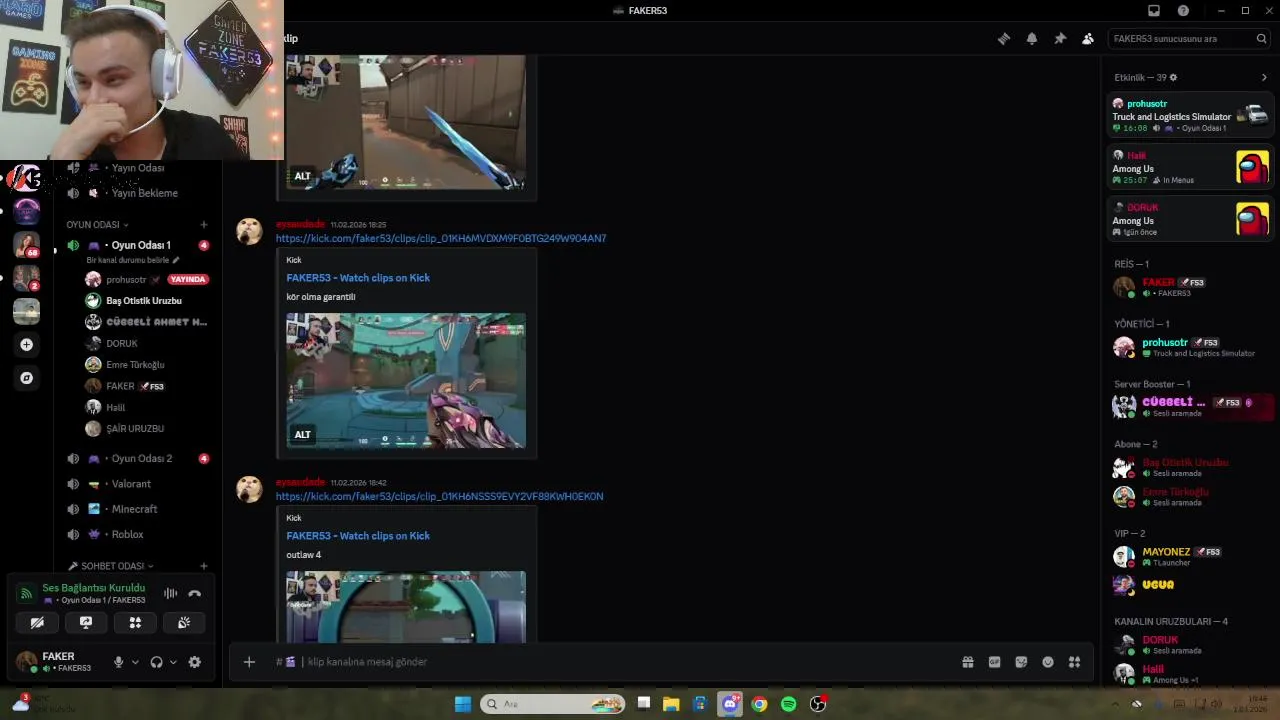Add a channel to OYUN ODASI
This screenshot has width=1280, height=720.
click(204, 225)
